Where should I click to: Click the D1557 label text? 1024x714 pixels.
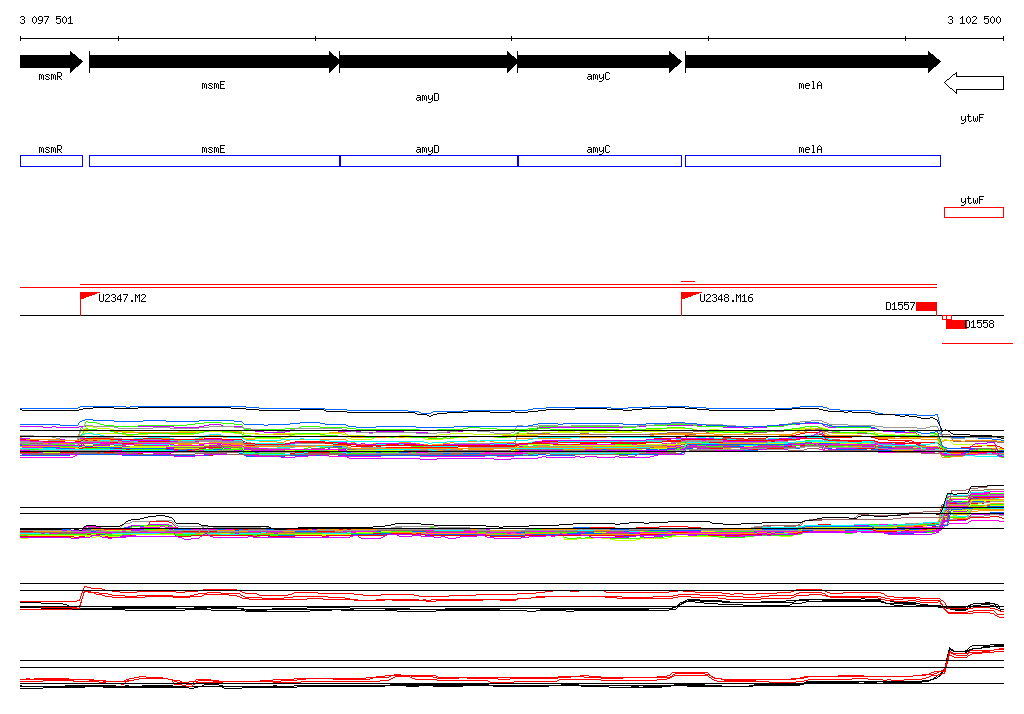click(x=900, y=306)
